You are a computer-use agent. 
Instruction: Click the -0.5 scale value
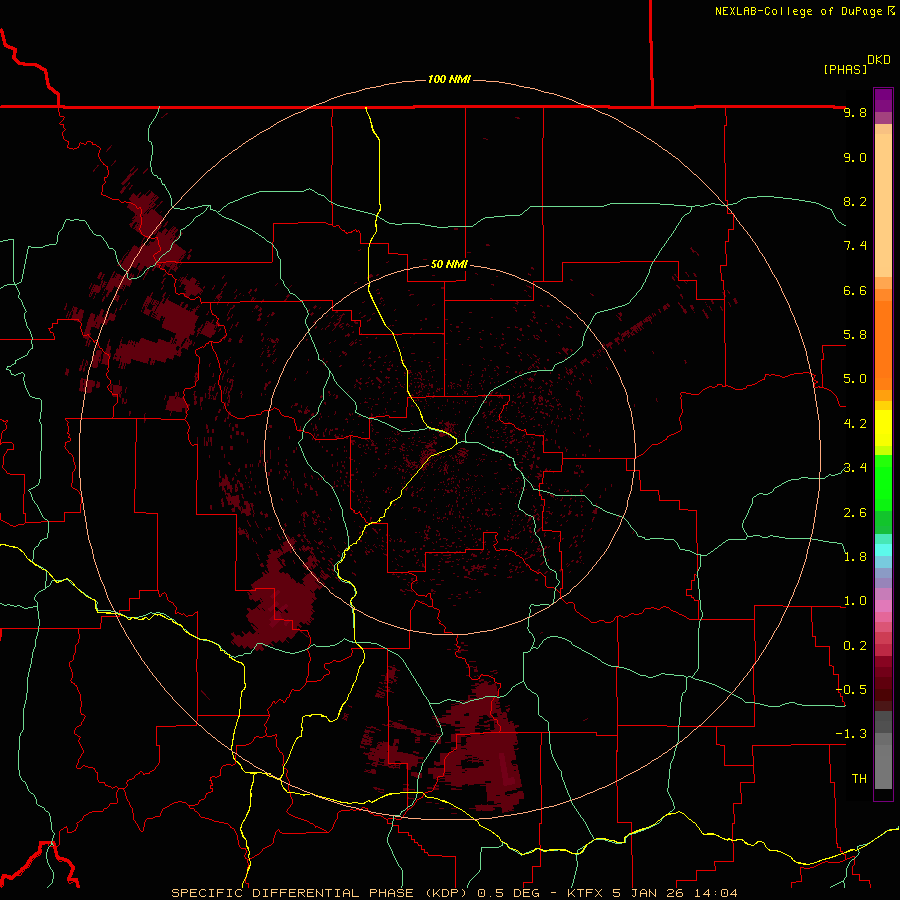(x=851, y=690)
